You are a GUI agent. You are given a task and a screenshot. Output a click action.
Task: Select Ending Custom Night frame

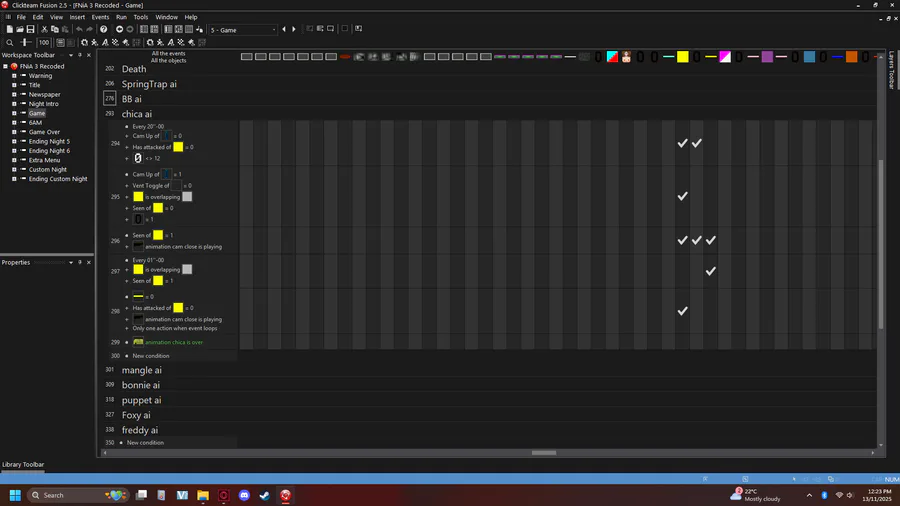tap(58, 179)
